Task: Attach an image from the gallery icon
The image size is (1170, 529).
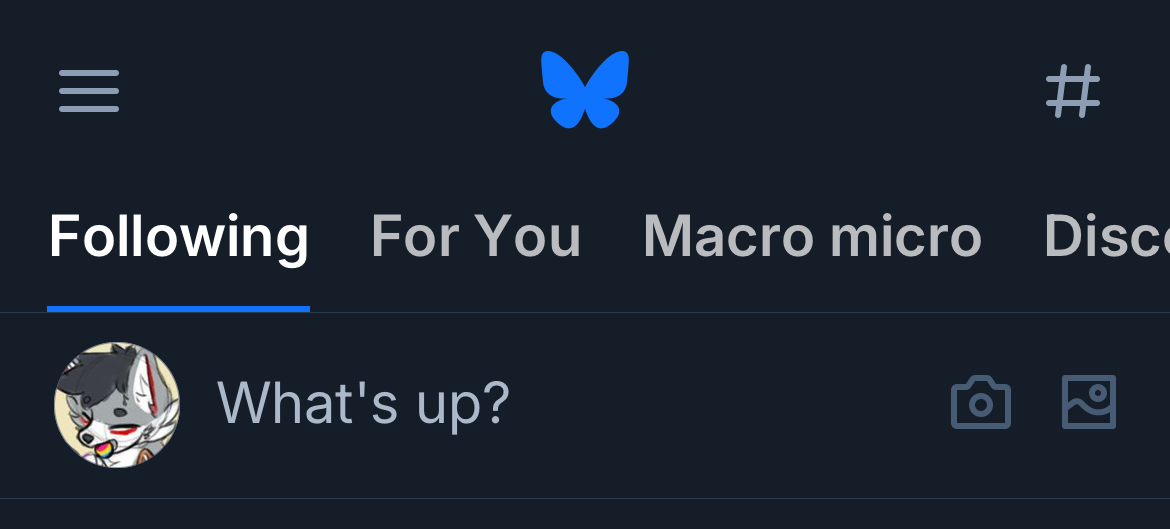Action: point(1088,402)
